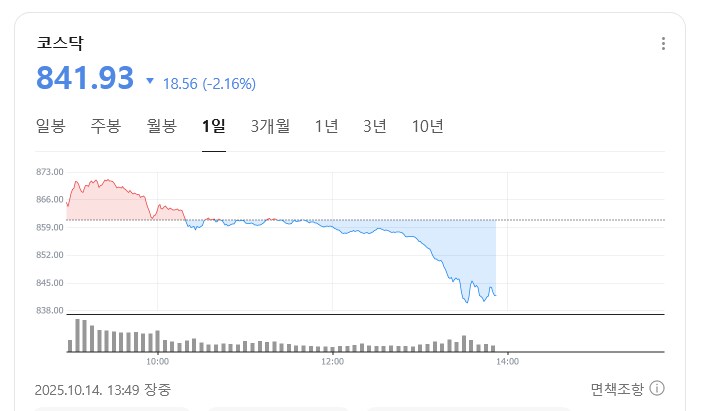Screen dimensions: 705x411
Task: Open the 월봉 monthly candle tab
Action: coord(161,126)
